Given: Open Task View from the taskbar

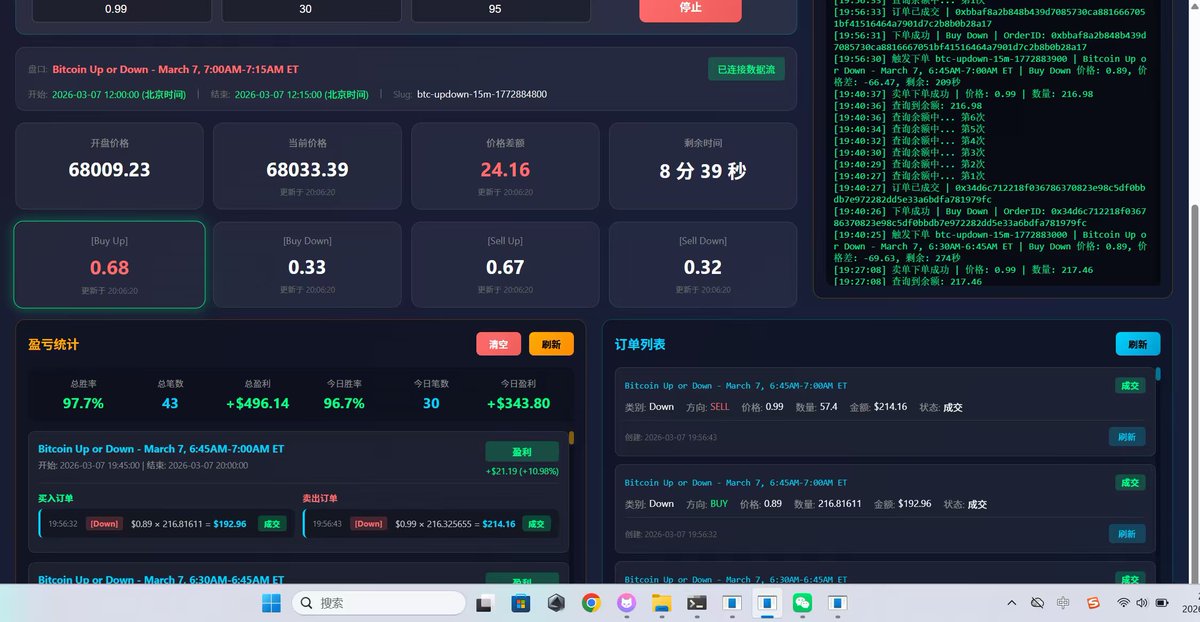Looking at the screenshot, I should point(484,603).
